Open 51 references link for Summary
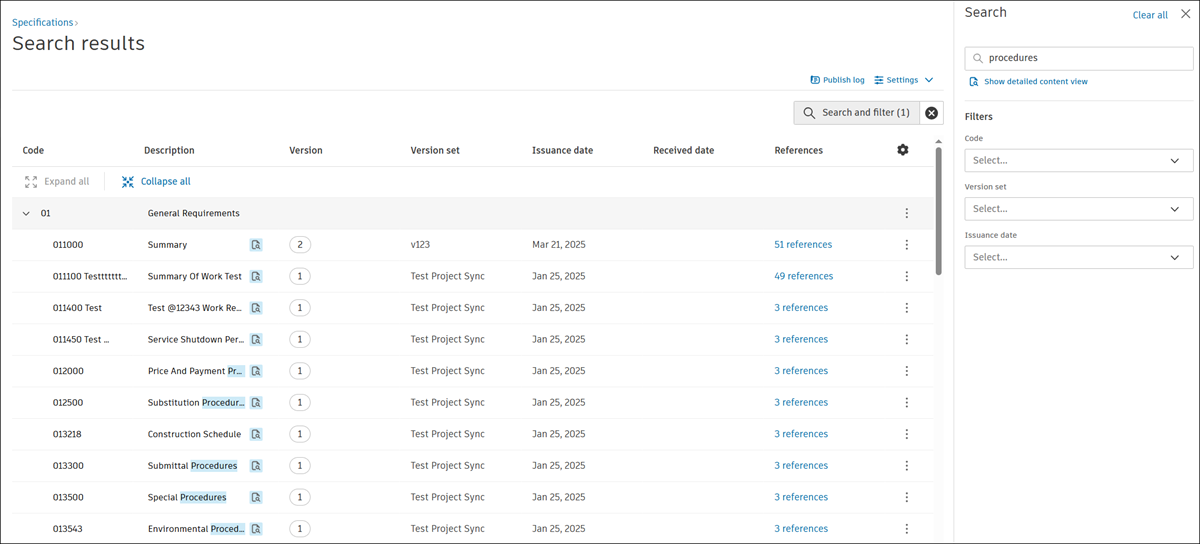This screenshot has width=1200, height=544. (x=803, y=245)
